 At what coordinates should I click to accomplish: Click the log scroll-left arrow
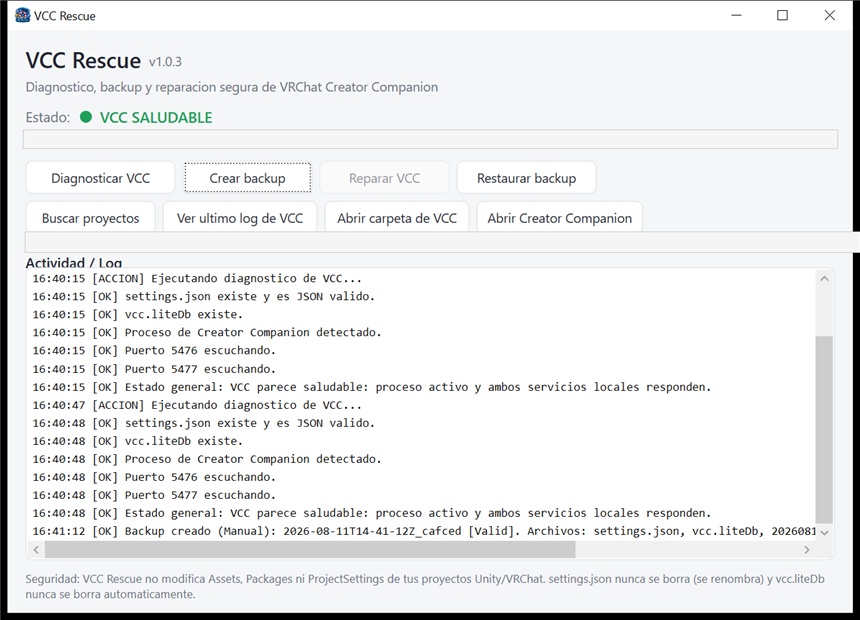36,549
